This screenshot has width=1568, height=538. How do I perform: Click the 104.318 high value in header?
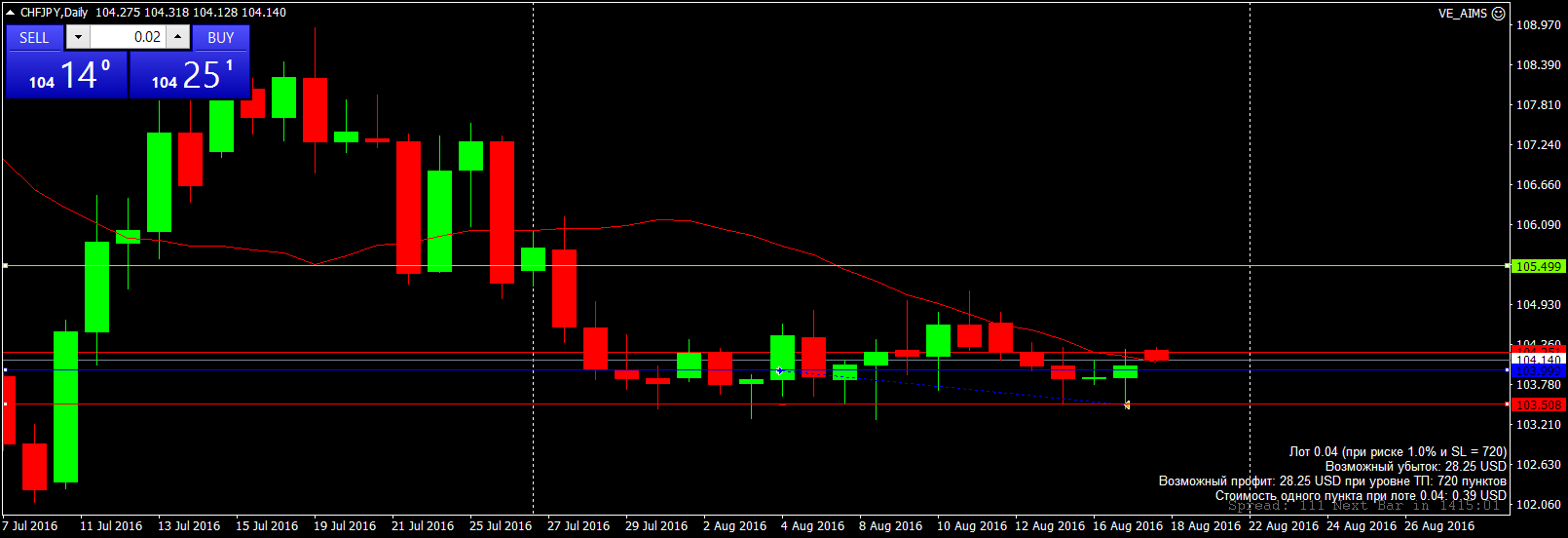(x=167, y=13)
